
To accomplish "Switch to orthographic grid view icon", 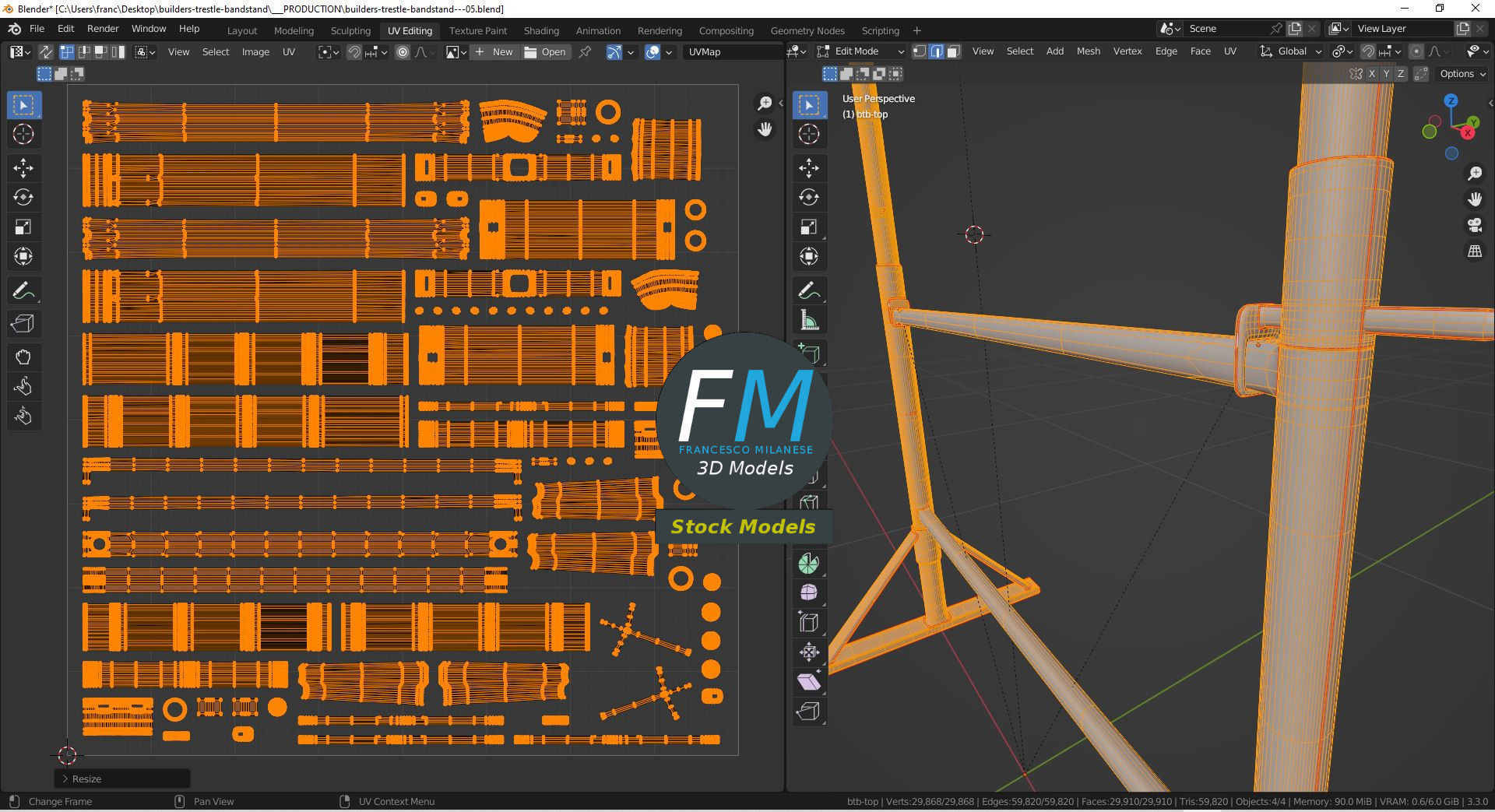I will pos(1475,251).
